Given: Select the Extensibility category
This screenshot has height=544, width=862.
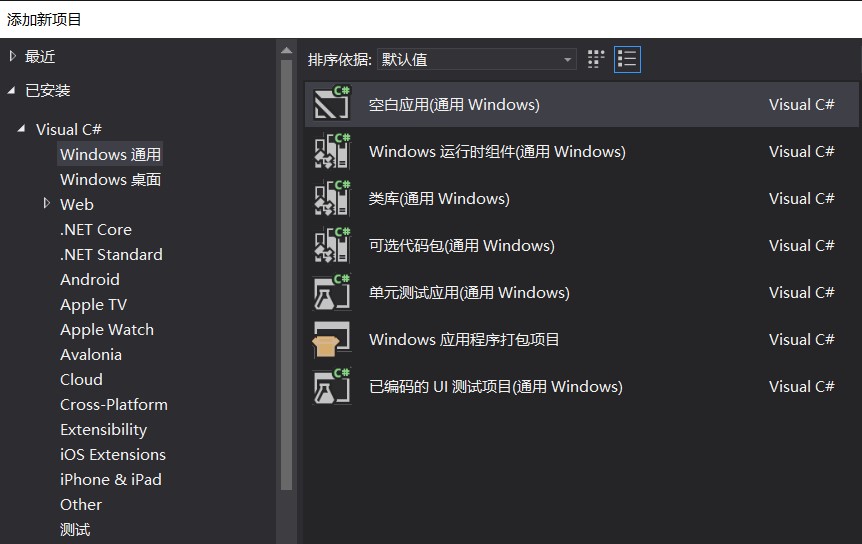Looking at the screenshot, I should coord(103,430).
